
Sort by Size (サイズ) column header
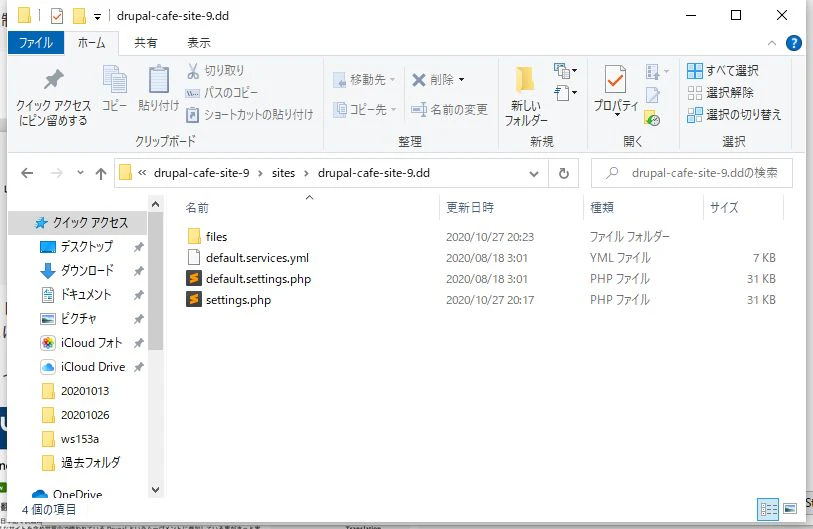point(744,208)
